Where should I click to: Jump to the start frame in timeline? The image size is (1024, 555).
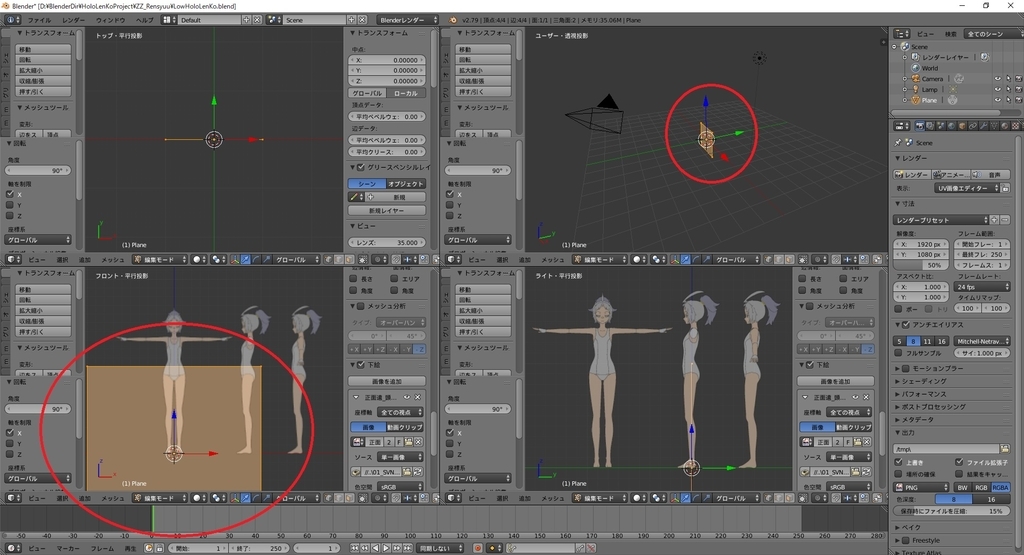(355, 548)
